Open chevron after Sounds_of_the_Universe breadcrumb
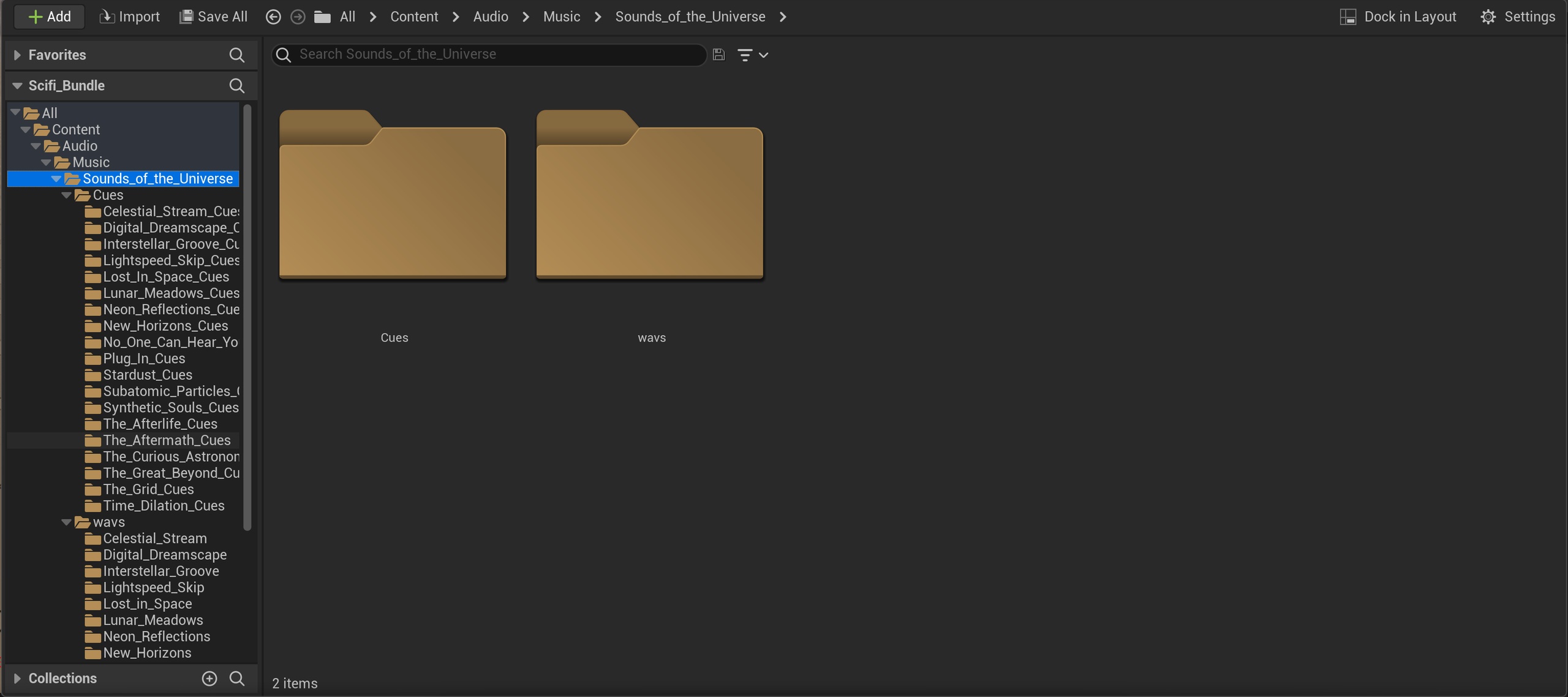The image size is (1568, 697). pos(783,17)
